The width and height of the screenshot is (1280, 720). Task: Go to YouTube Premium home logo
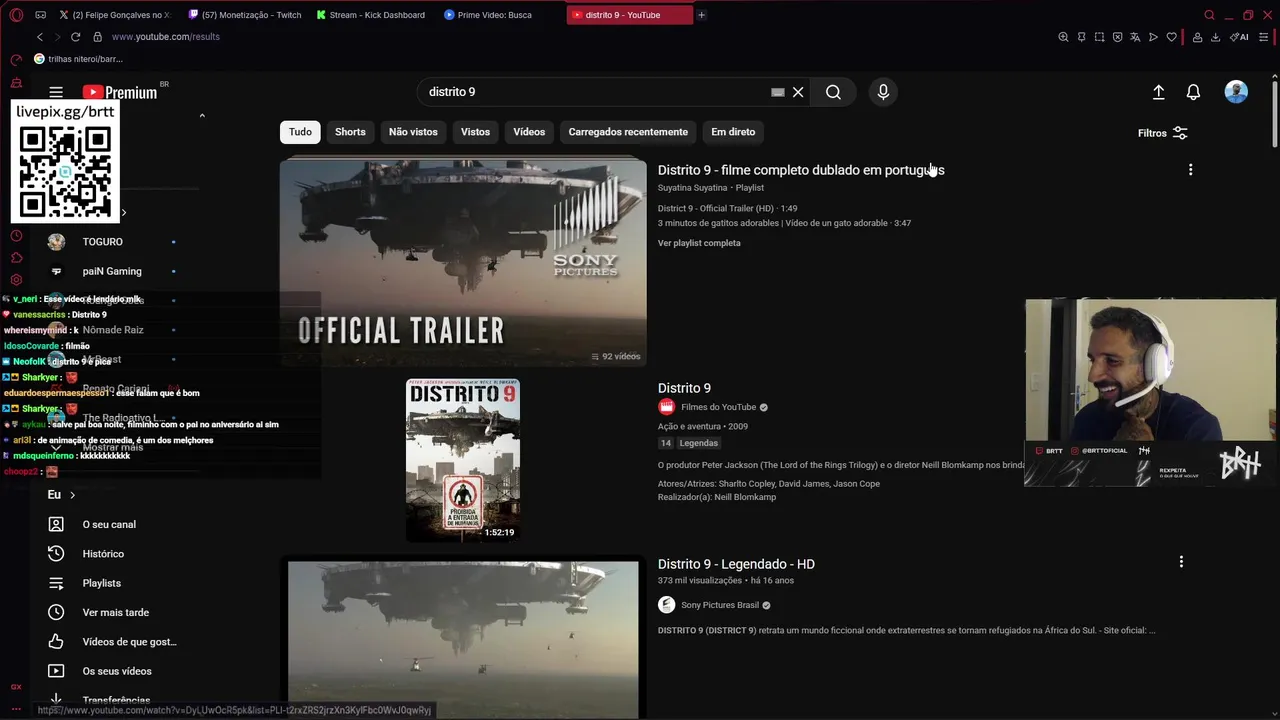[120, 92]
